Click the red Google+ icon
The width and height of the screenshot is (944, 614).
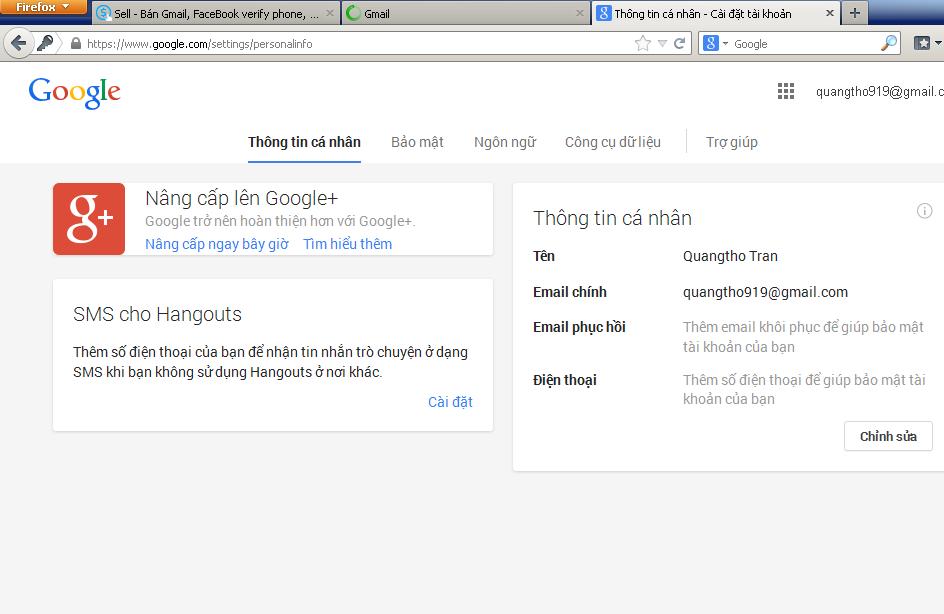(x=89, y=219)
